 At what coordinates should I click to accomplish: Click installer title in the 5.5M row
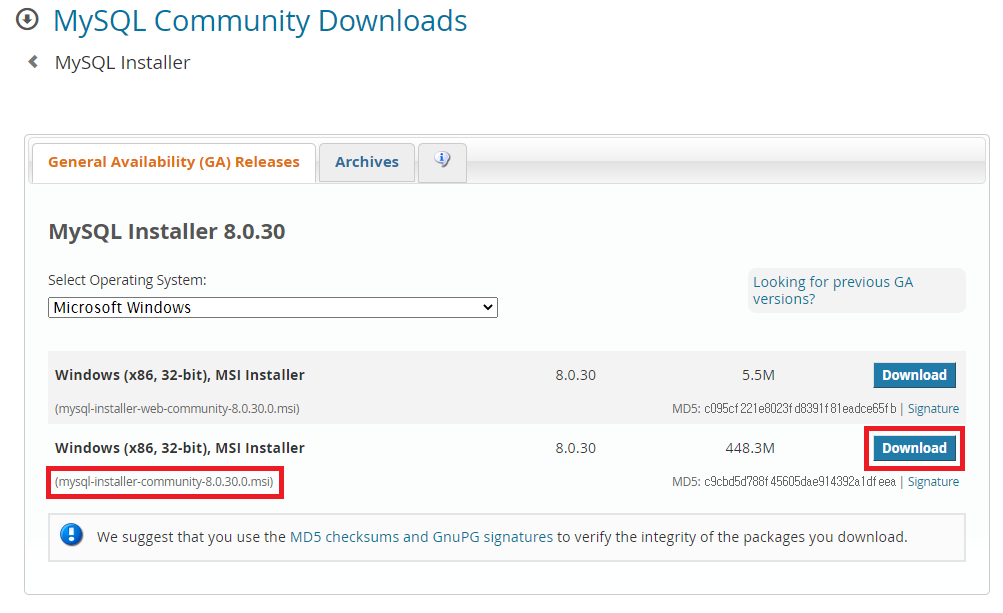point(180,375)
